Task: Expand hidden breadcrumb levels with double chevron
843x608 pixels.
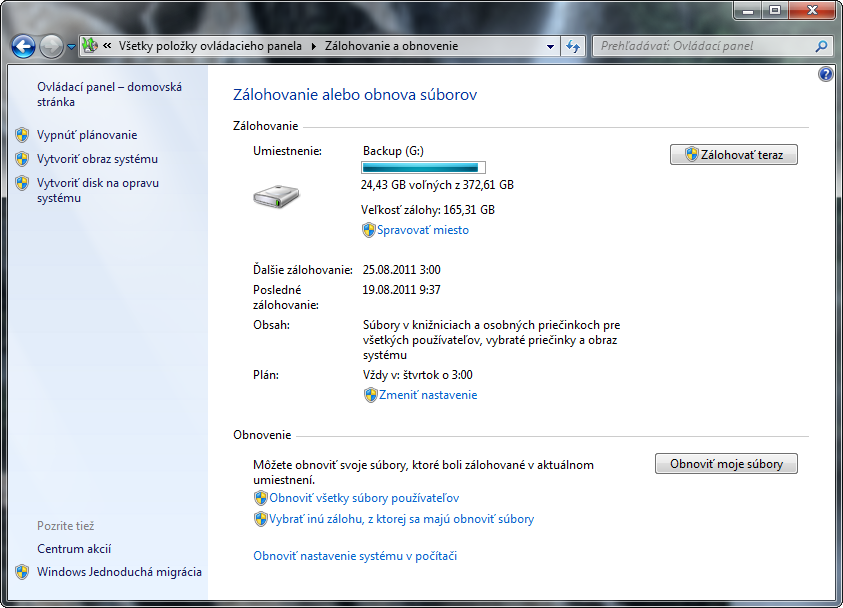Action: point(108,46)
